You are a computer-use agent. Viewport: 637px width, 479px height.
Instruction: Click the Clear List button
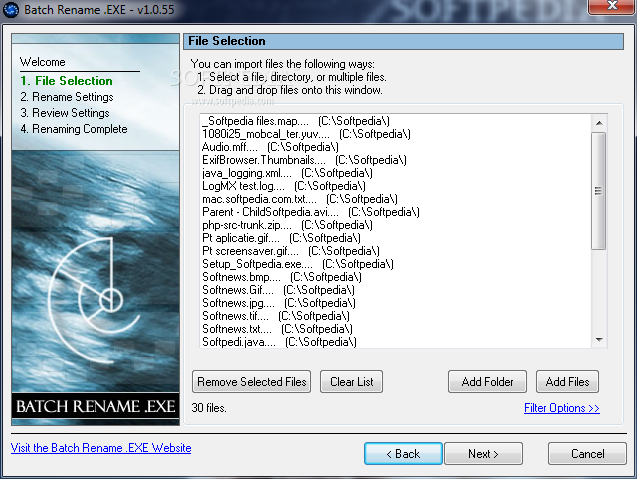tap(351, 381)
